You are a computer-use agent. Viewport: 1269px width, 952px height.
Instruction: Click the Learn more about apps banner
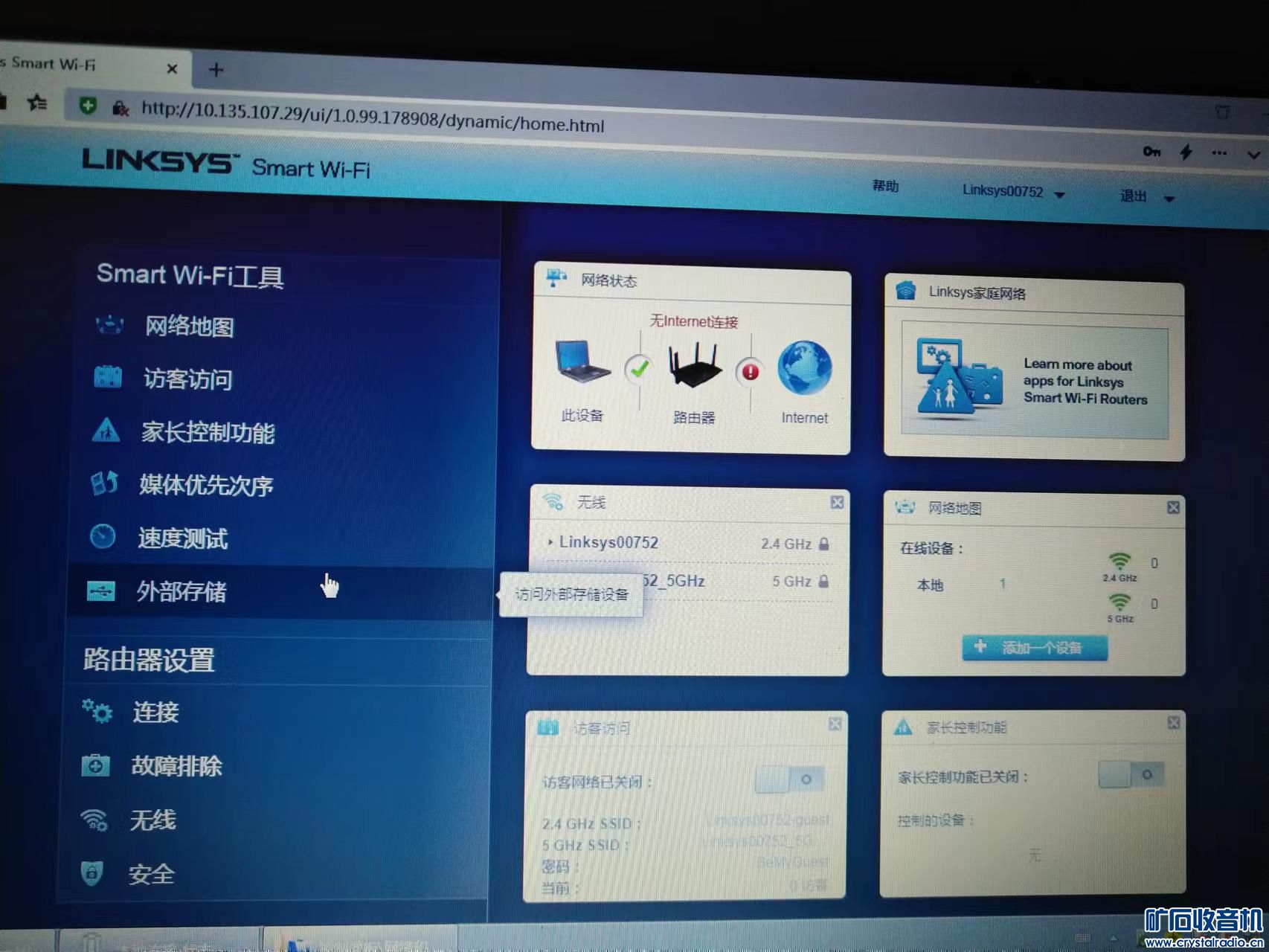click(1034, 382)
